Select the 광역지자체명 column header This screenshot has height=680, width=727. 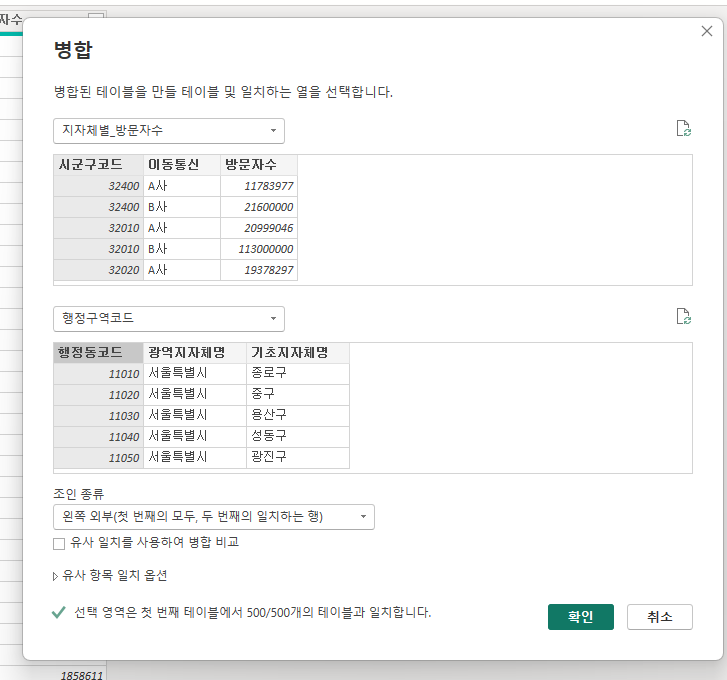pos(195,353)
